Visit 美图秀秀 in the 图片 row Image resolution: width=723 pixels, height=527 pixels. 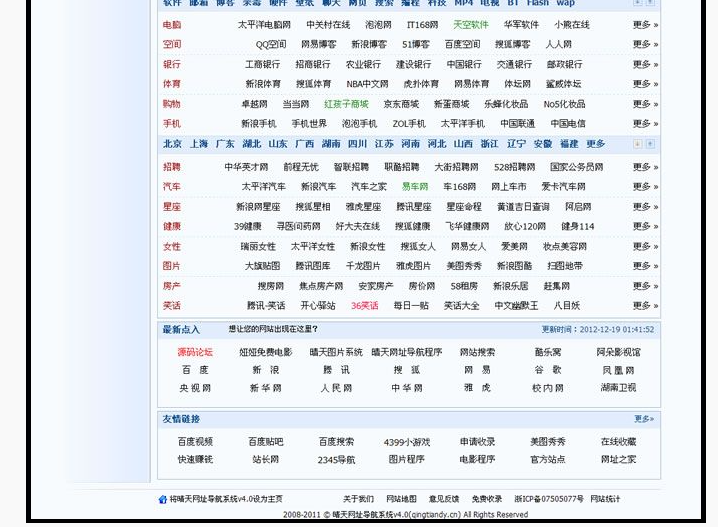click(464, 266)
